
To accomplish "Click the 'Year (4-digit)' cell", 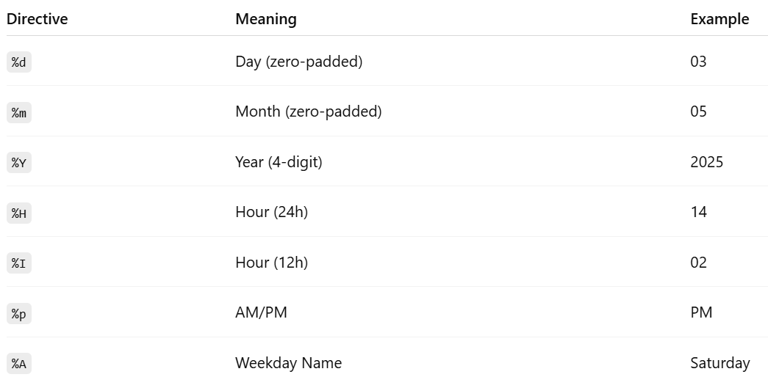I will click(x=279, y=162).
